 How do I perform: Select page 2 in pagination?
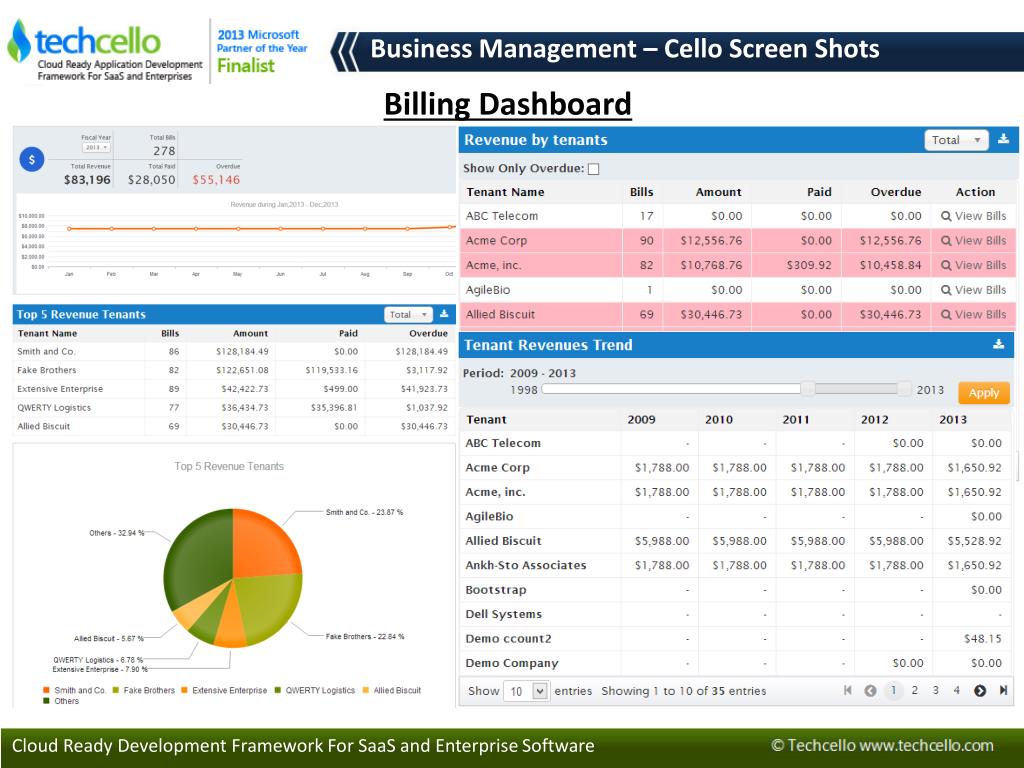click(914, 690)
